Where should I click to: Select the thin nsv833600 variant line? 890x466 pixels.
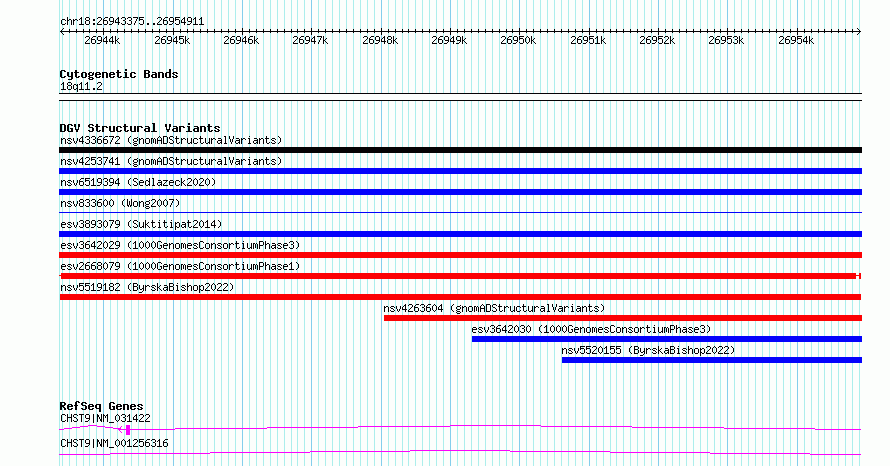point(460,213)
